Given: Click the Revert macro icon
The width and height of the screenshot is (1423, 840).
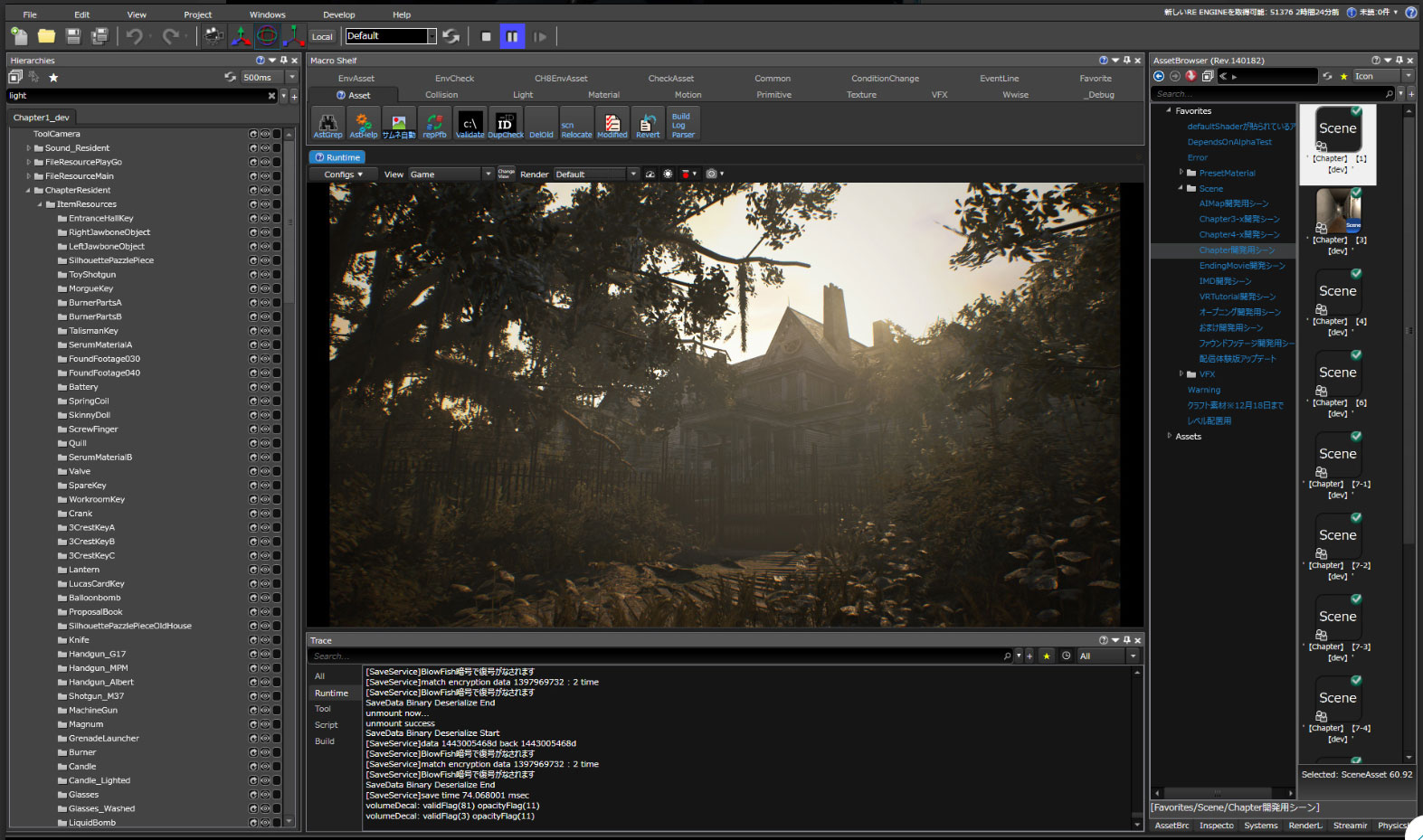Looking at the screenshot, I should point(648,124).
